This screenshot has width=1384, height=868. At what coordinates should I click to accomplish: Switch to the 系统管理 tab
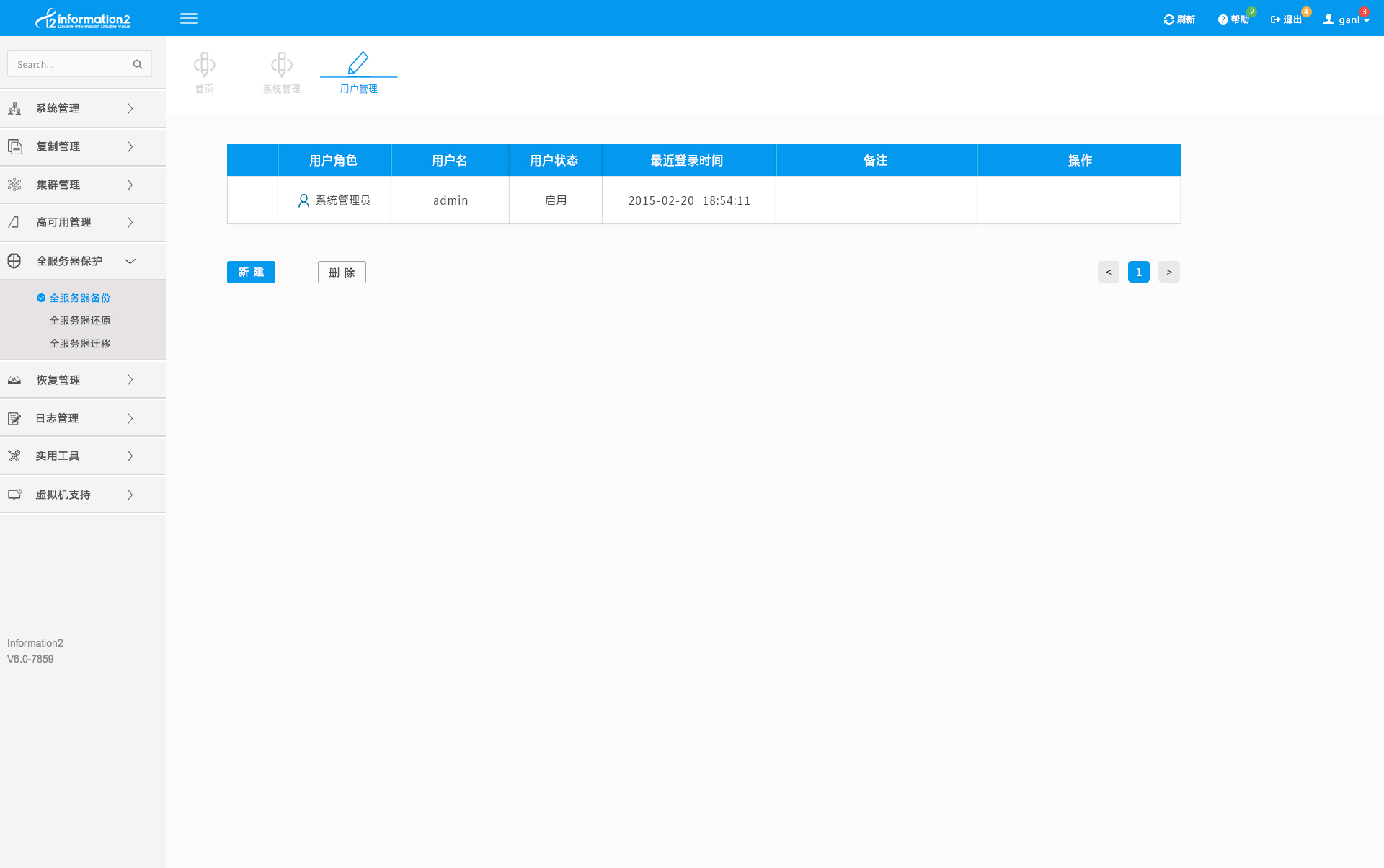click(x=281, y=72)
